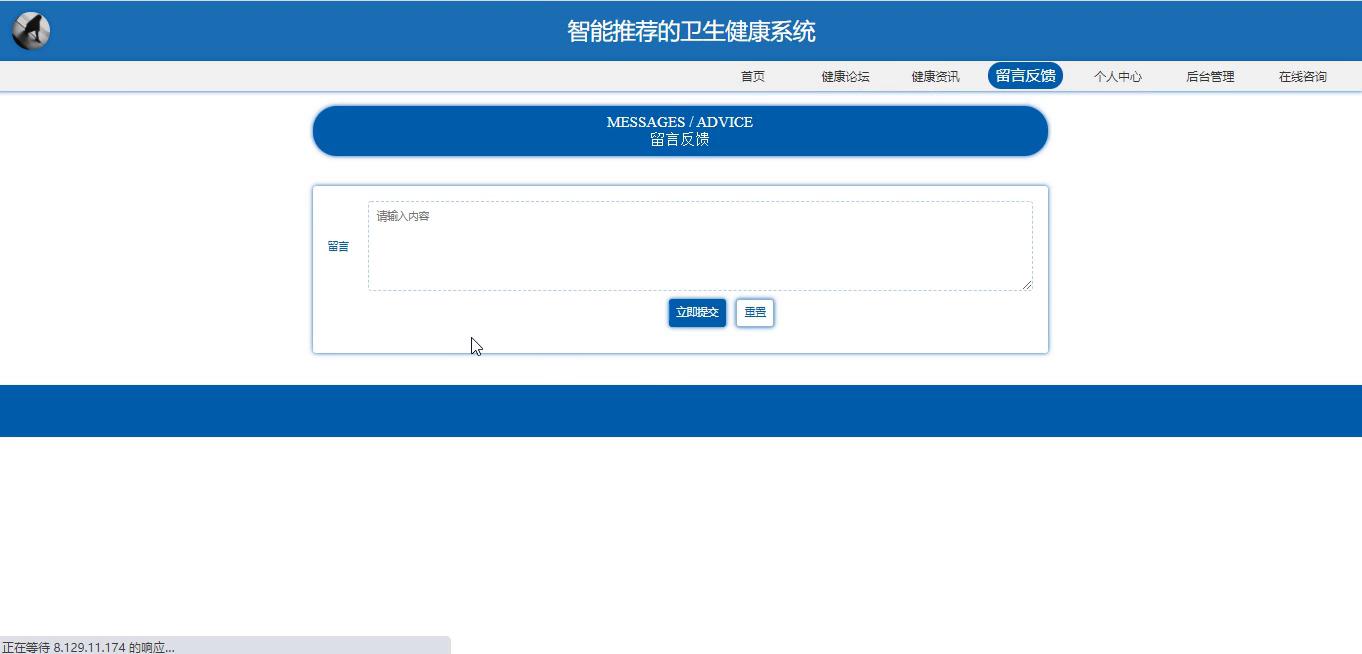
Task: Open 个人中心 personal center
Action: click(1117, 77)
